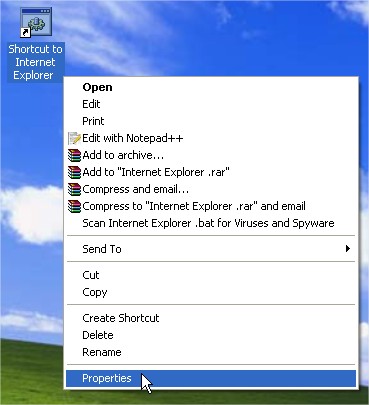Expand the Send To submenu arrow
Viewport: 369px width, 405px height.
point(348,249)
